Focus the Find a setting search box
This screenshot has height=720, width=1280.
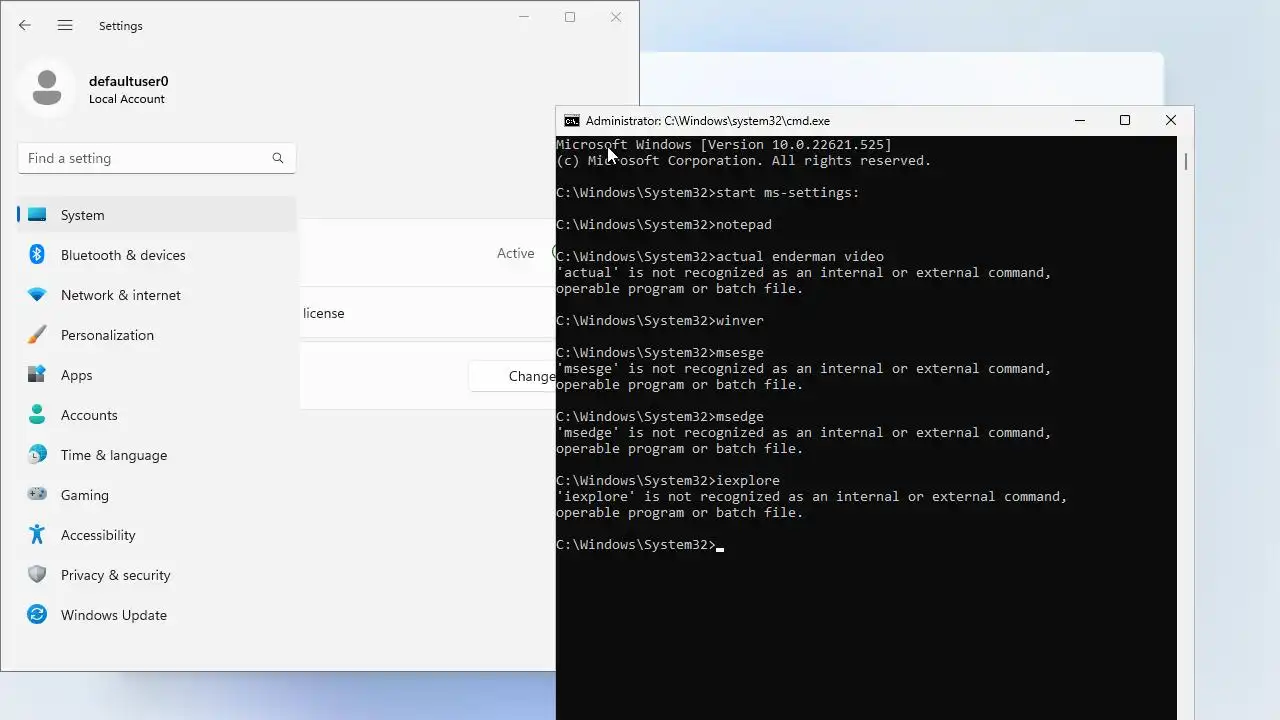tap(156, 158)
